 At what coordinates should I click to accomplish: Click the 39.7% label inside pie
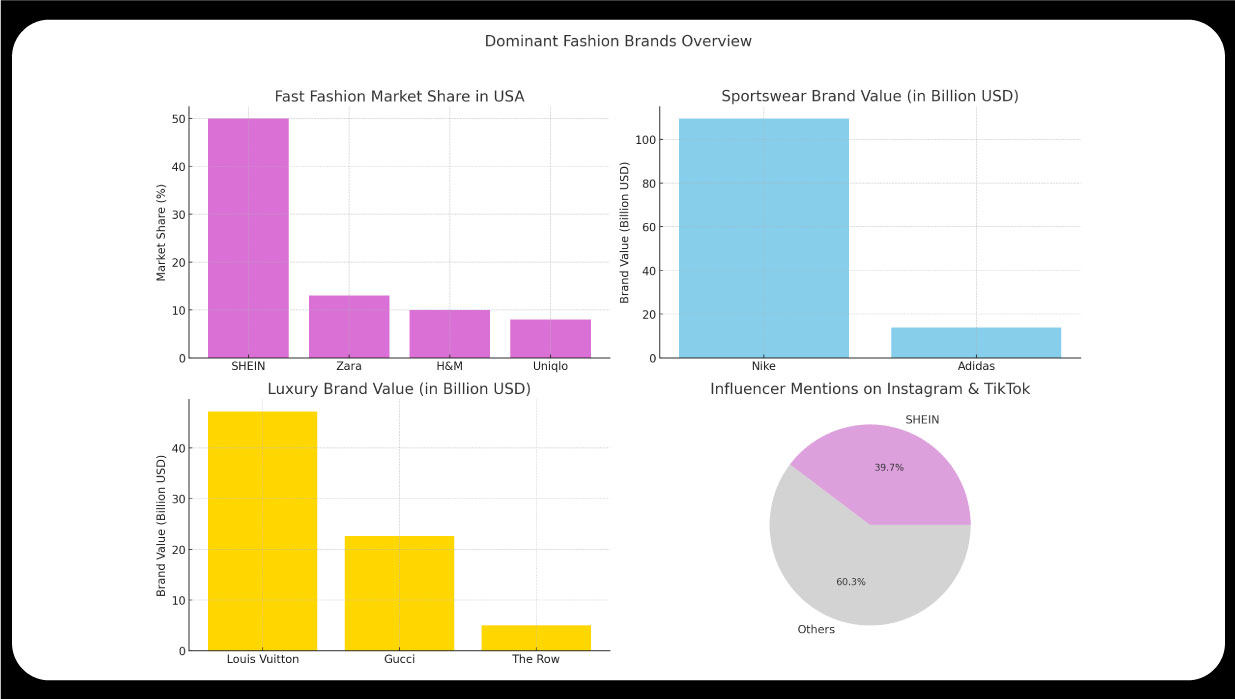[x=887, y=465]
